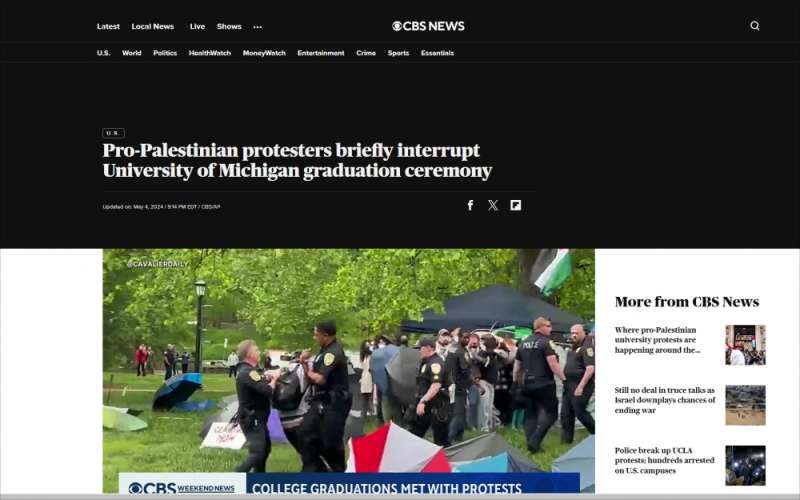Viewport: 800px width, 500px height.
Task: Select the U.S. section link in the section bar
Action: pyautogui.click(x=103, y=53)
